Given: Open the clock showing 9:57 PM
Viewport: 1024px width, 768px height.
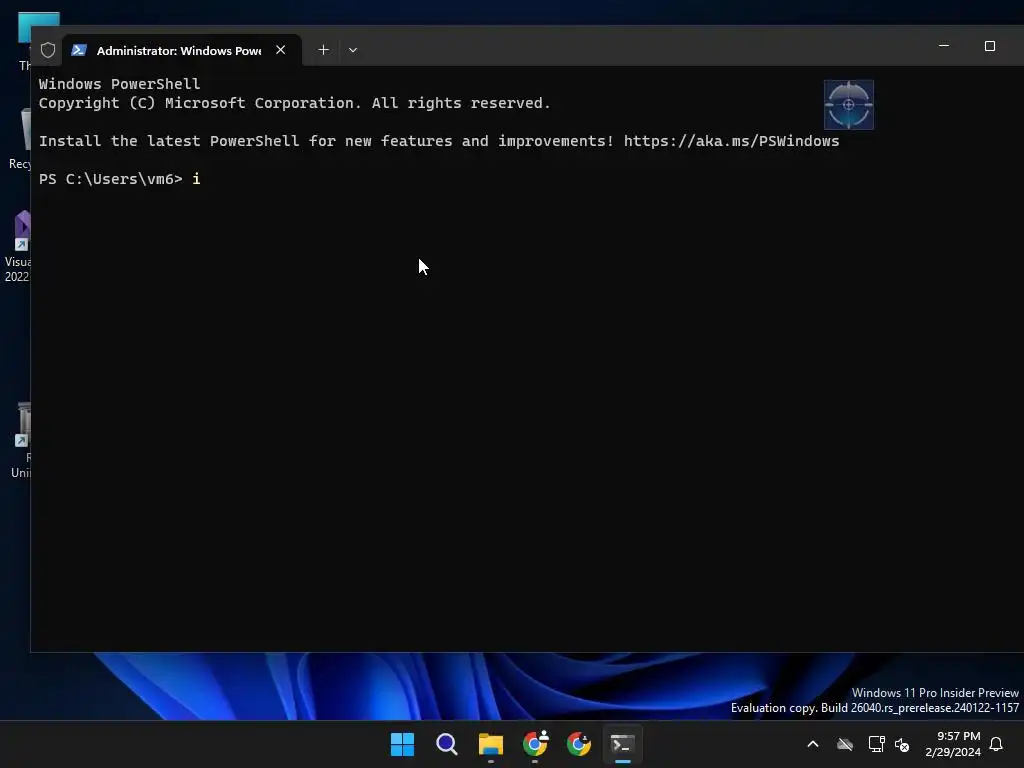Looking at the screenshot, I should 953,744.
